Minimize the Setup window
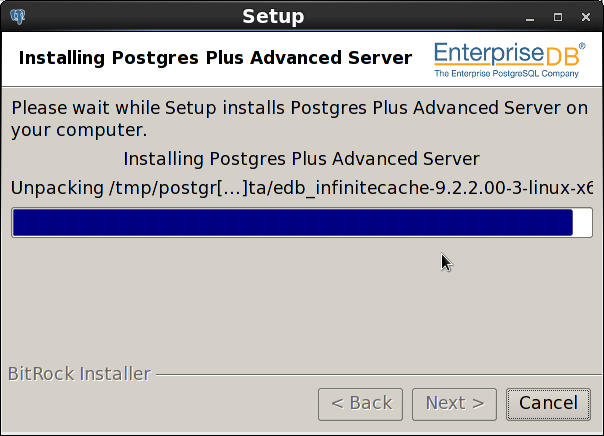This screenshot has height=436, width=604. point(530,18)
